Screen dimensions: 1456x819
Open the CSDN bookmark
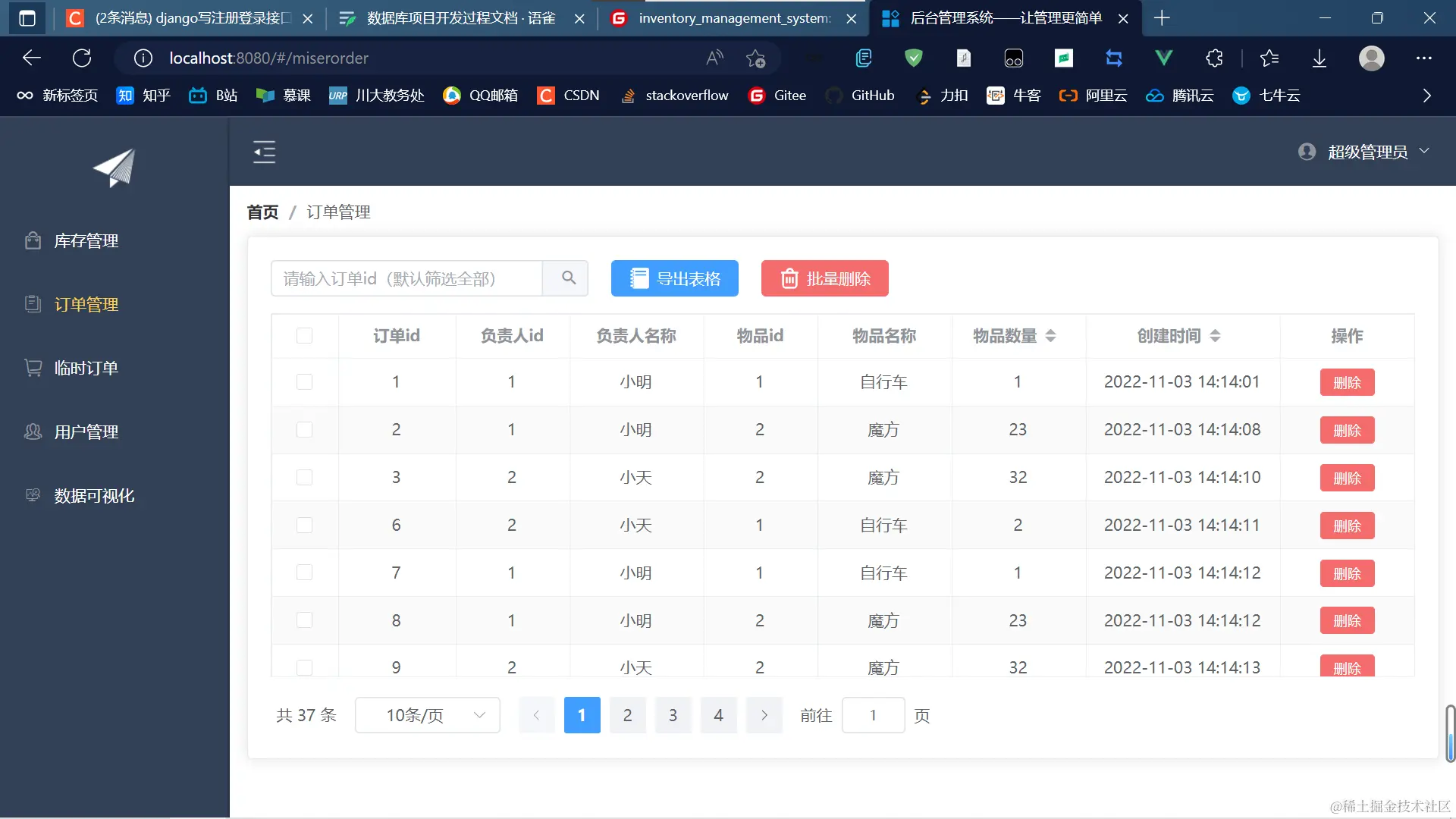568,96
